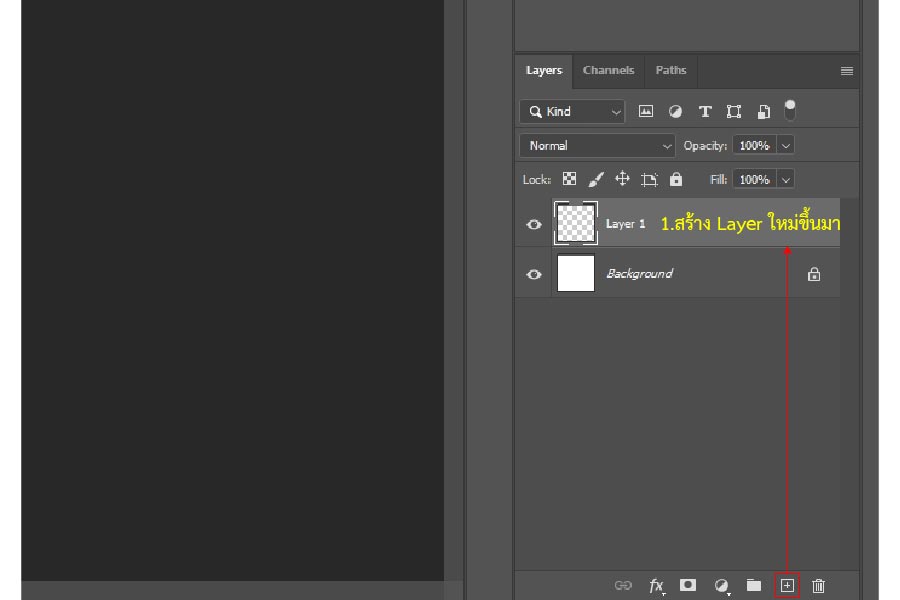Open the Kind filter dropdown
Viewport: 900px width, 600px height.
[x=572, y=111]
